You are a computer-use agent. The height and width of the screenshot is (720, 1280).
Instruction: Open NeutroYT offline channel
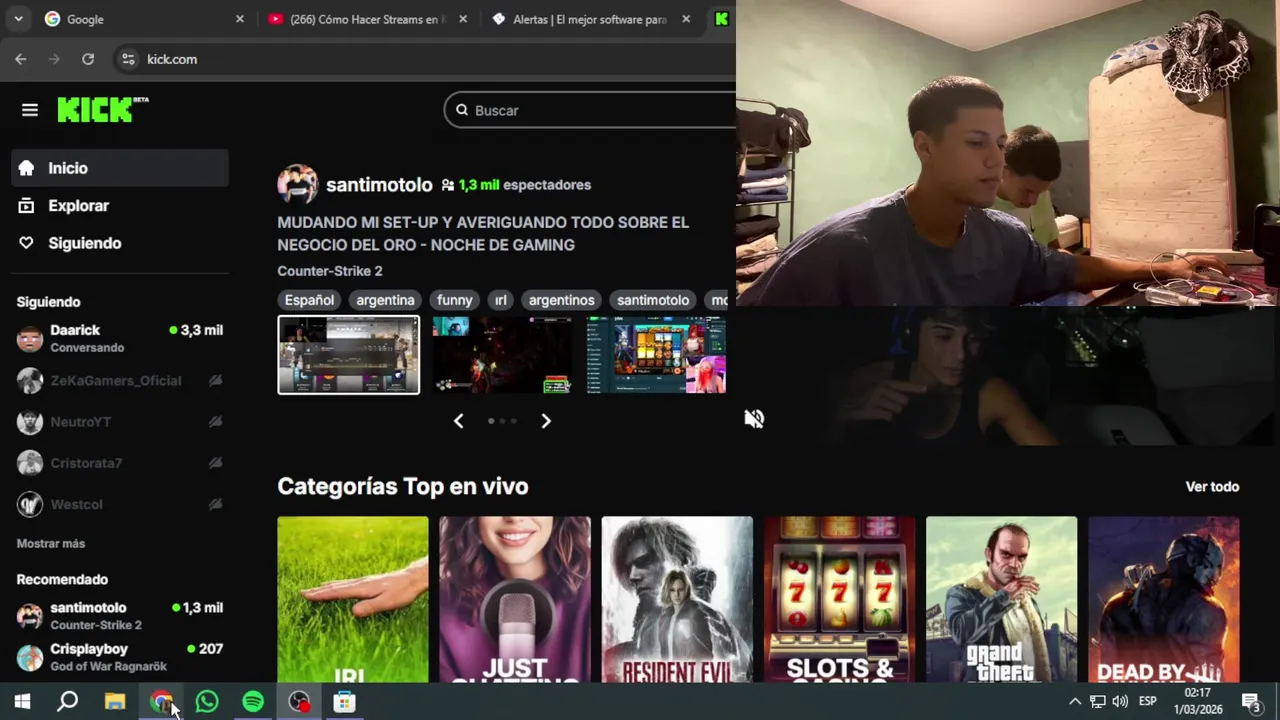click(x=120, y=422)
